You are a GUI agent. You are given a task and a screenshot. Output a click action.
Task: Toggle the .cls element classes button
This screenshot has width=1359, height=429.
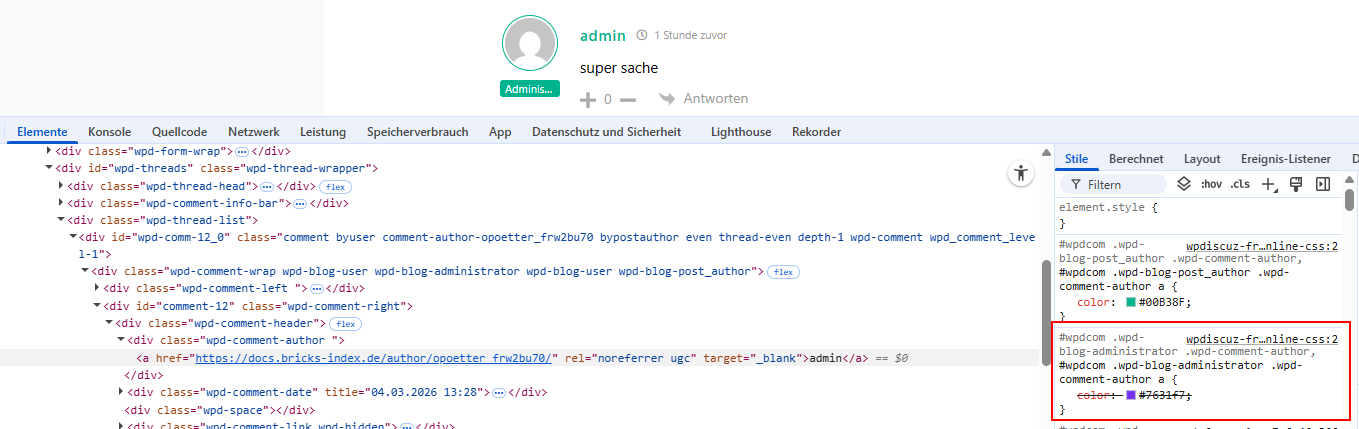point(1240,184)
